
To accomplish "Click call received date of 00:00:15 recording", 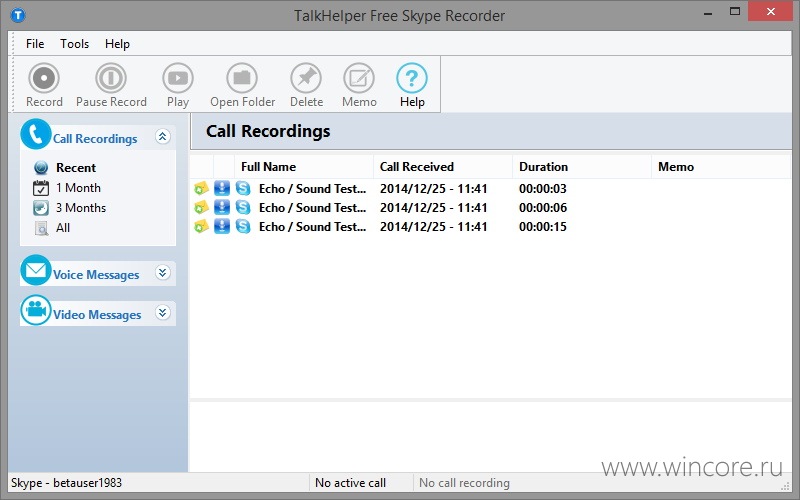I will click(x=434, y=226).
